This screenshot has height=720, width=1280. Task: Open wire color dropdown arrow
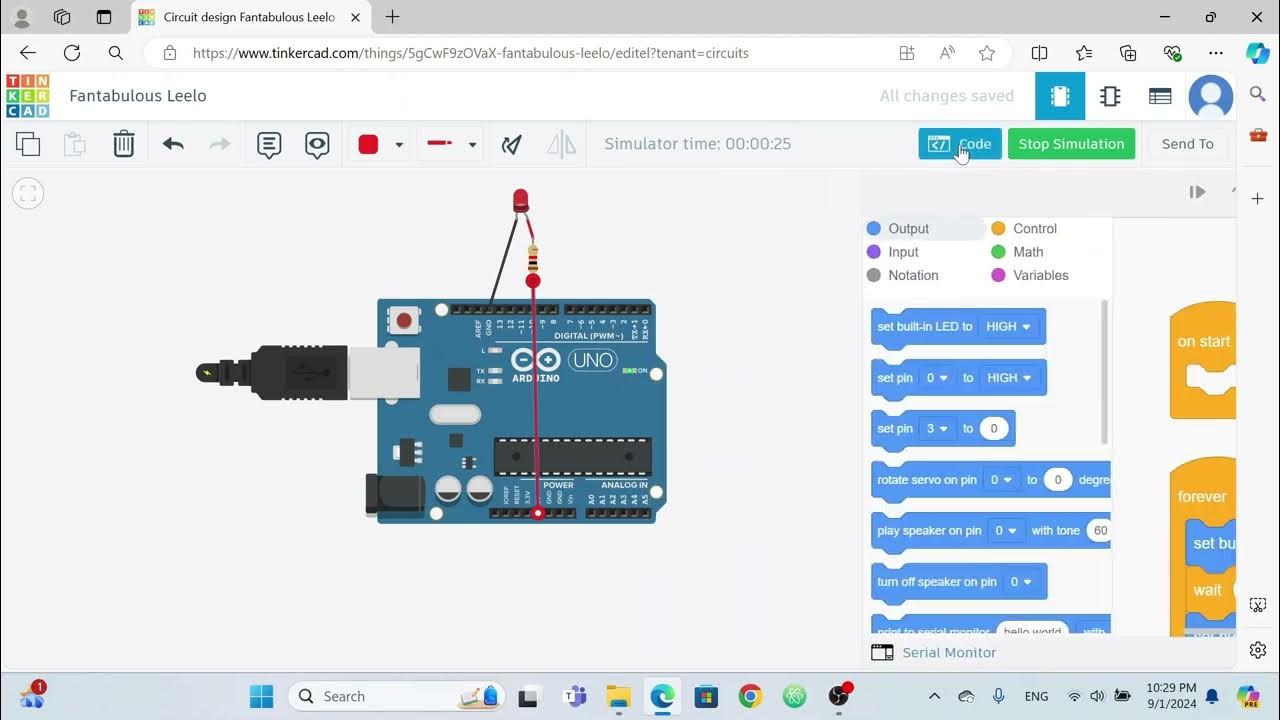tap(399, 145)
